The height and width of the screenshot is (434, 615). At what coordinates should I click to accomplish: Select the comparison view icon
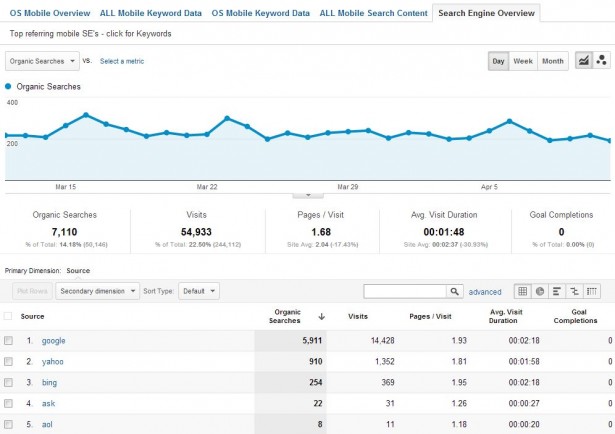pos(574,291)
